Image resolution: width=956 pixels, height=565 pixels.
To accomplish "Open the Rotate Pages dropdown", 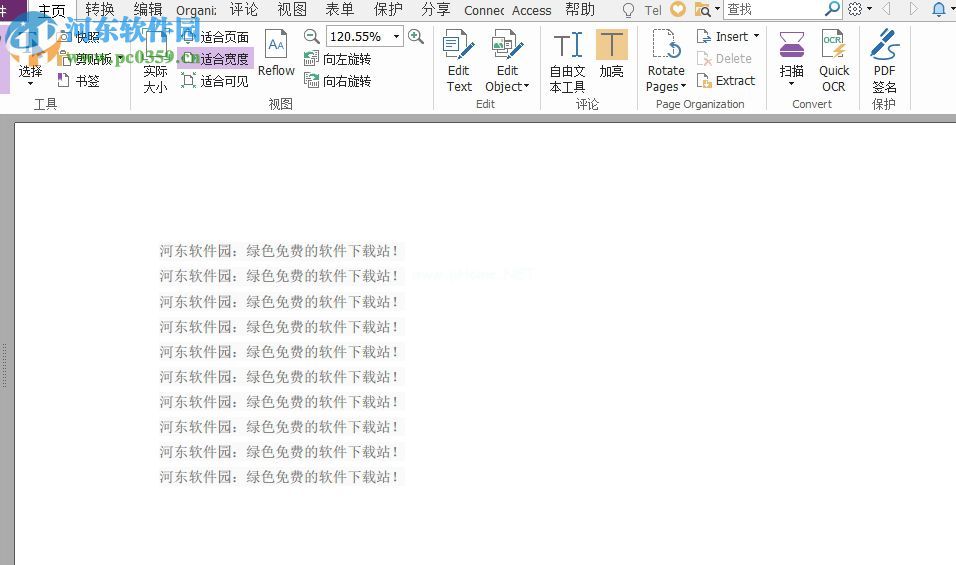I will 666,61.
